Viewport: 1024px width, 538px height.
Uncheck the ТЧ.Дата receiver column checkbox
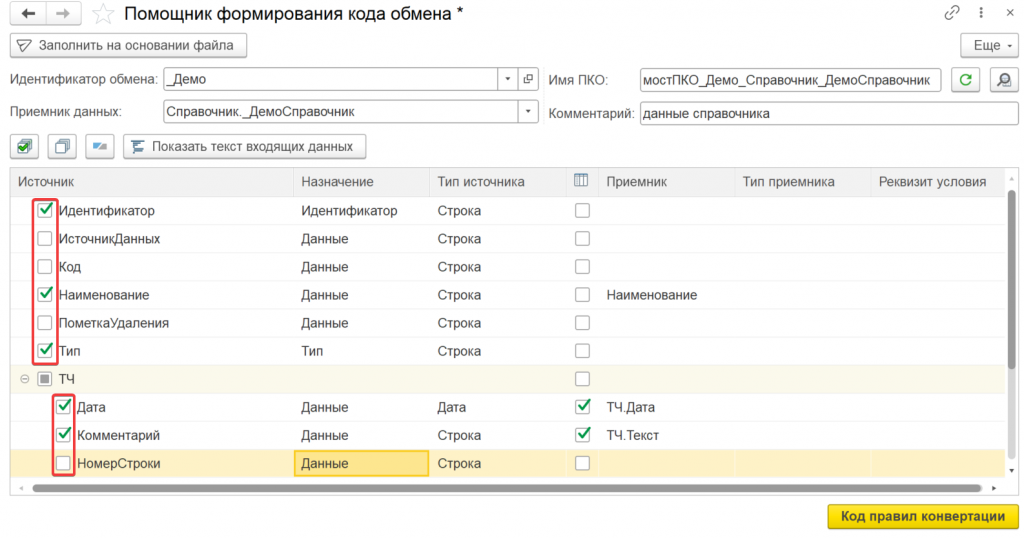coord(582,407)
